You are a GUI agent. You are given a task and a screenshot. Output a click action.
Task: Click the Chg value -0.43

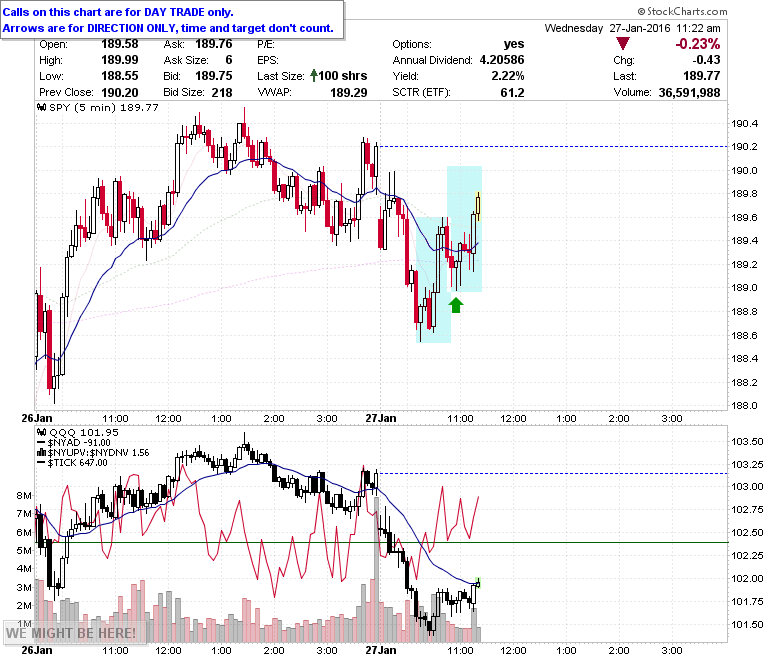pyautogui.click(x=706, y=60)
